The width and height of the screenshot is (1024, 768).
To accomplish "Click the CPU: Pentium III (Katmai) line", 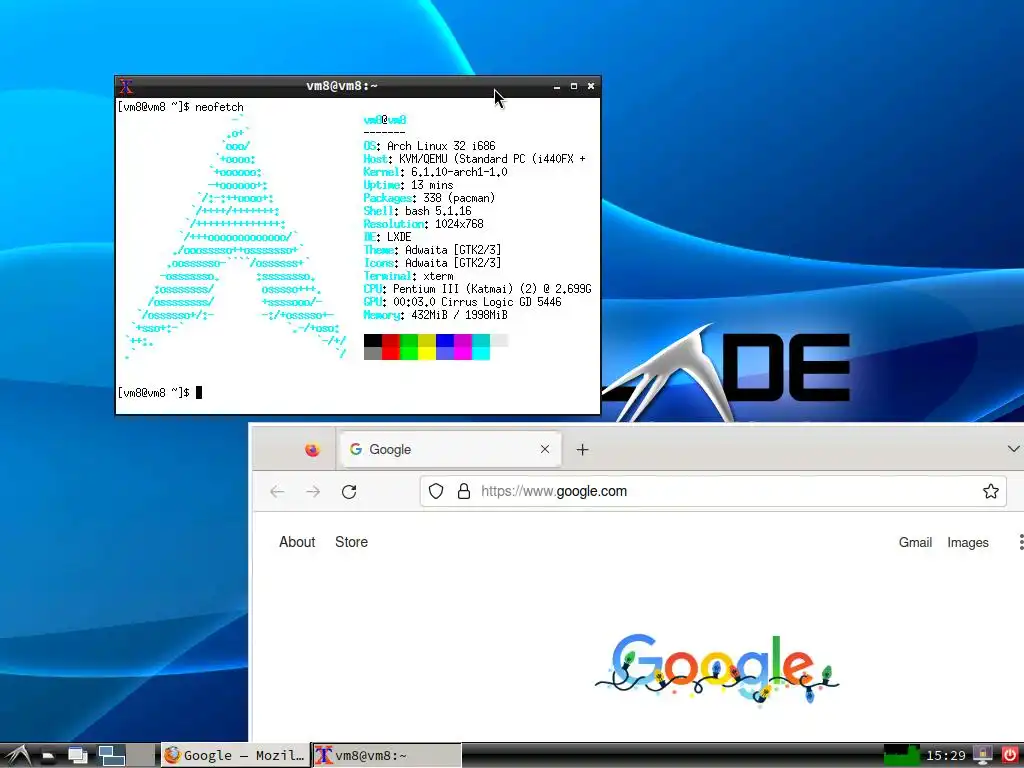I will click(477, 289).
